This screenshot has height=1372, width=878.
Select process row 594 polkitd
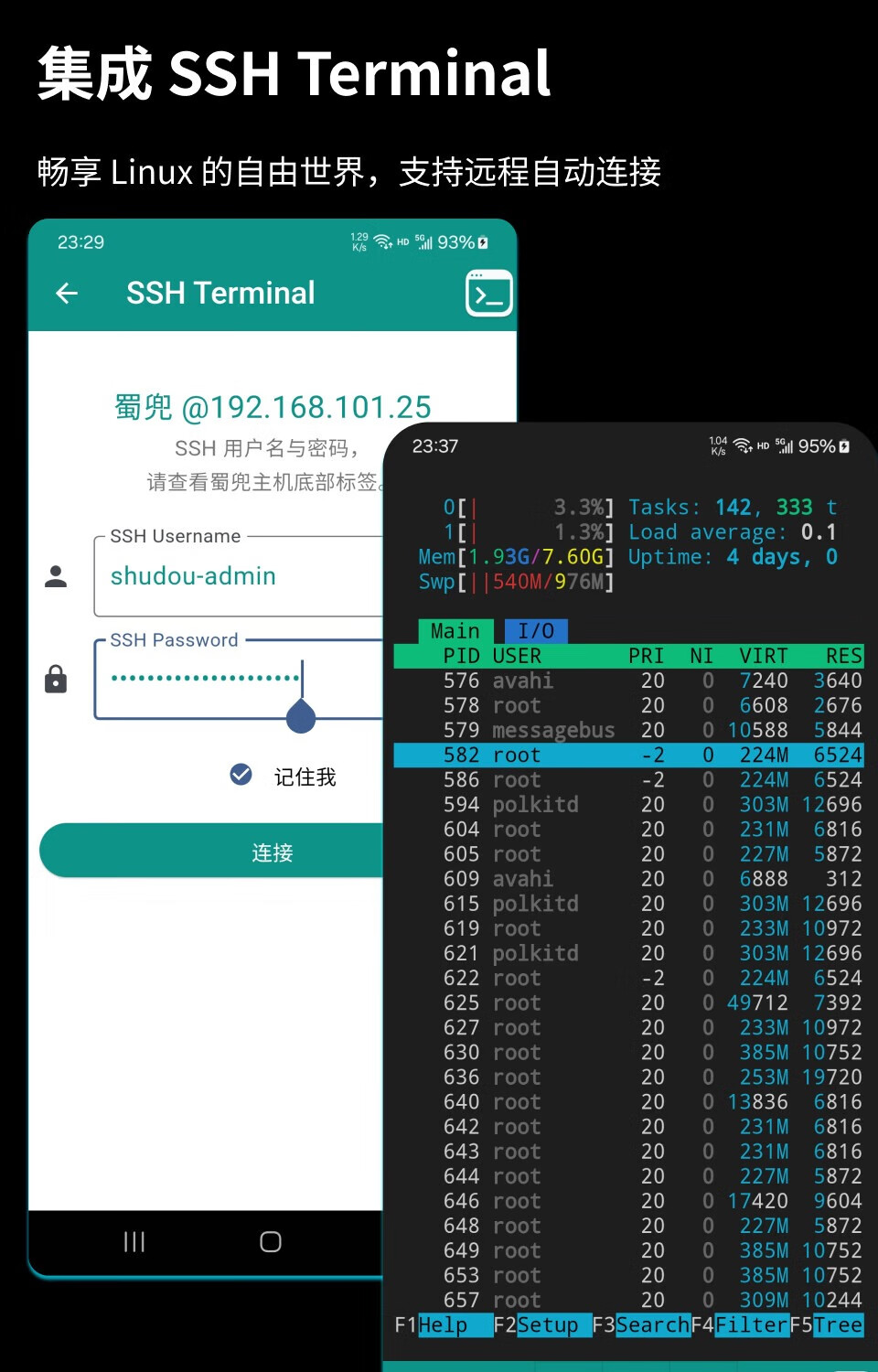(x=628, y=804)
